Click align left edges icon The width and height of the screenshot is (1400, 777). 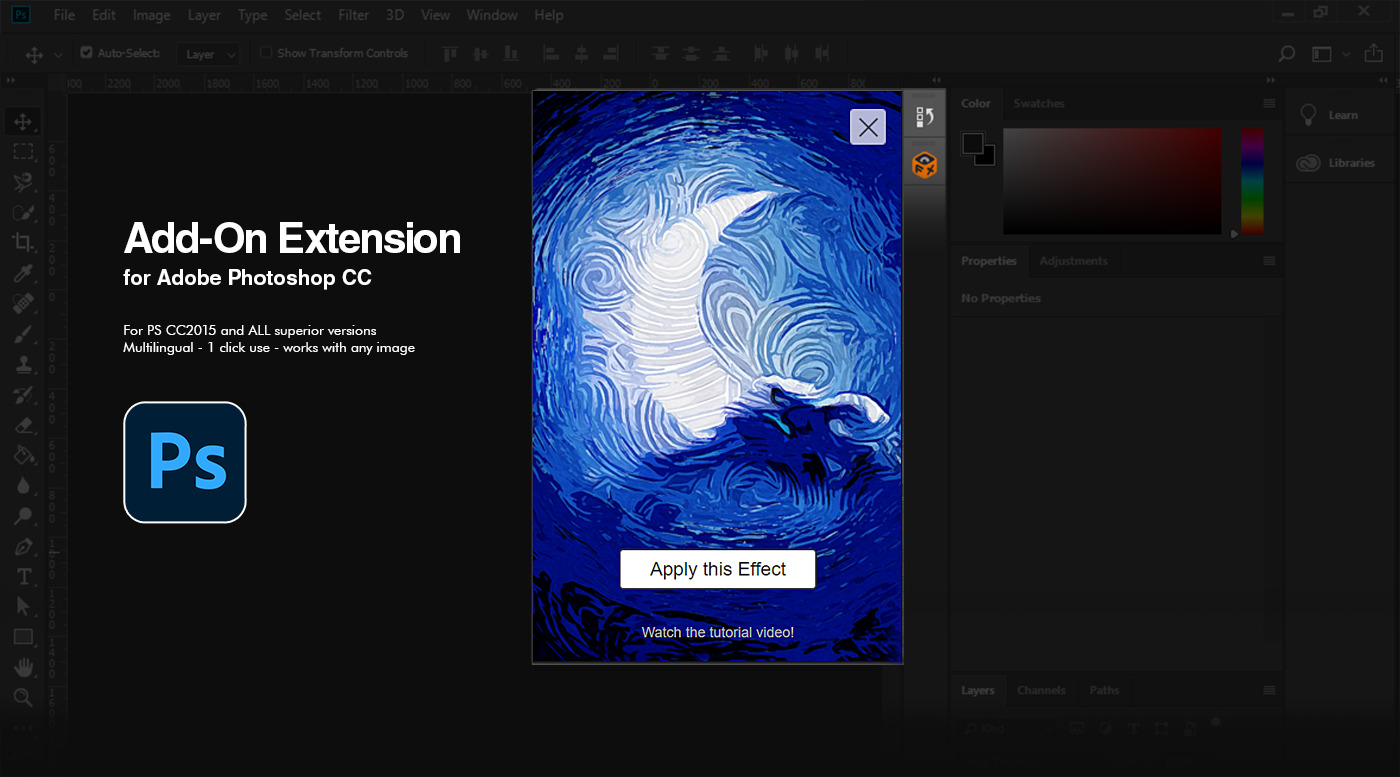551,54
